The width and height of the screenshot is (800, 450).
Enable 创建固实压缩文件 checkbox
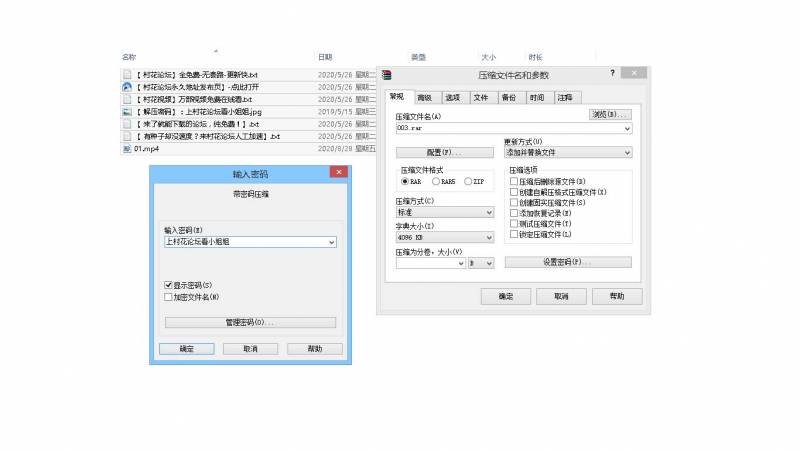[514, 203]
